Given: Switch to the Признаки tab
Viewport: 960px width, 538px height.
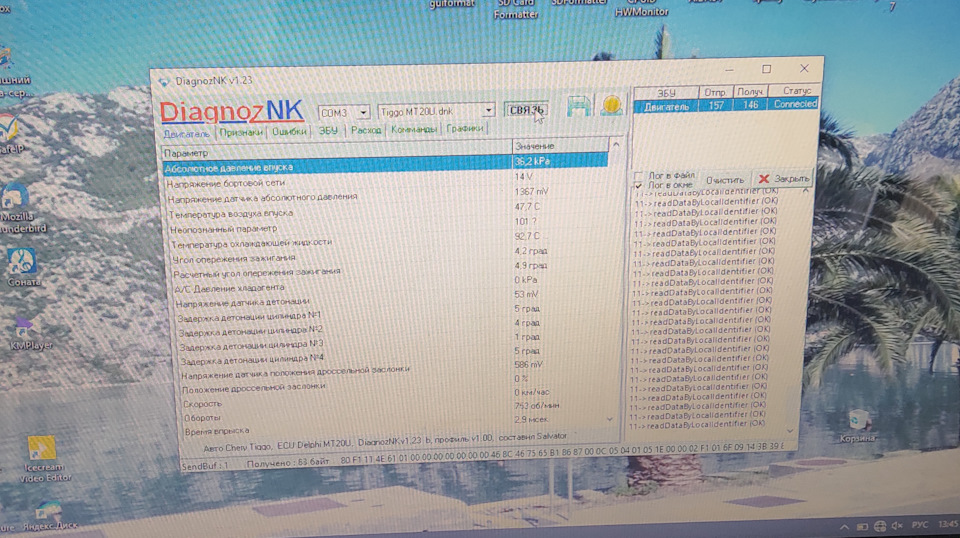Looking at the screenshot, I should click(241, 132).
